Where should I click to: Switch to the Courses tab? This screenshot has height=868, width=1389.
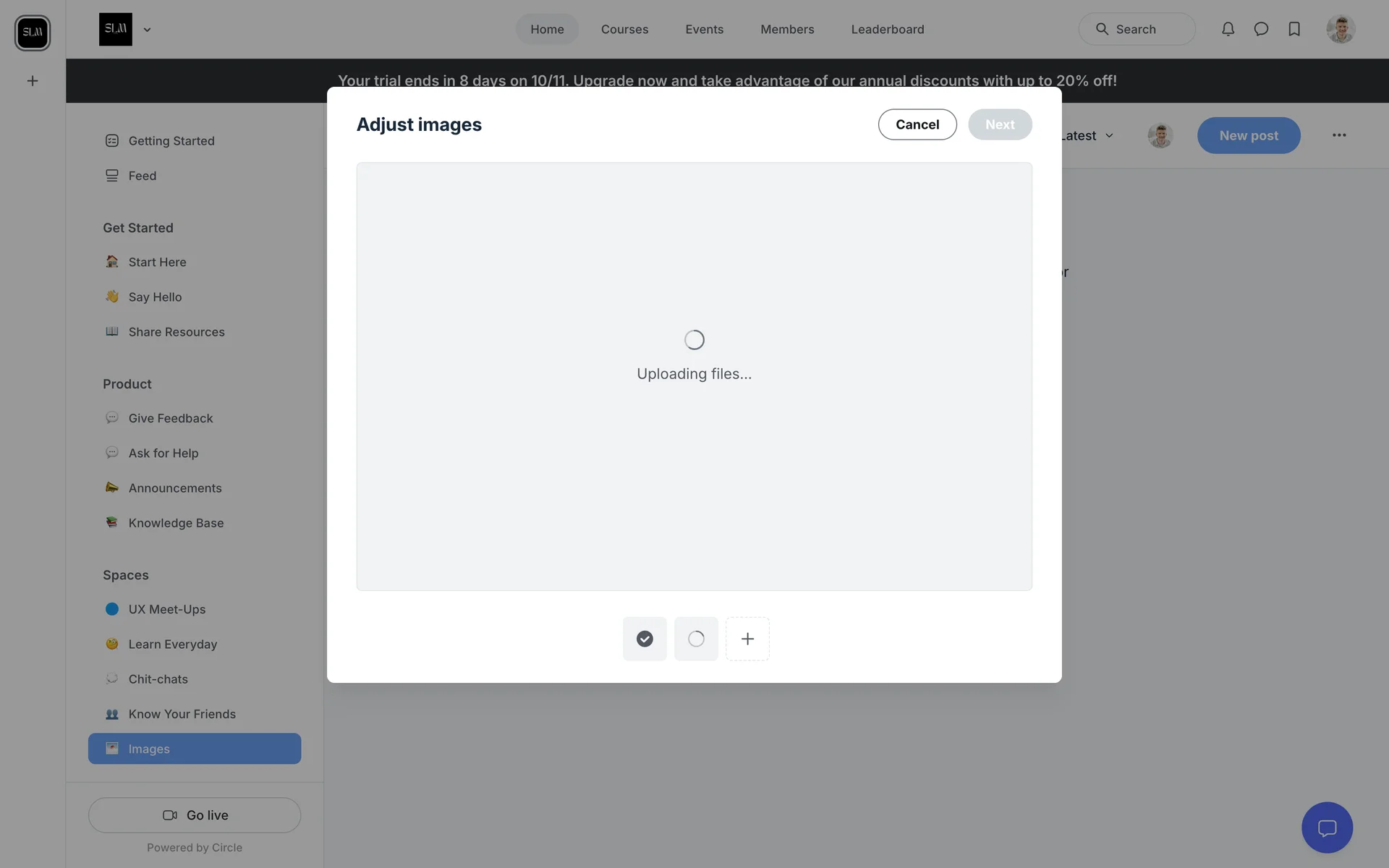[624, 30]
